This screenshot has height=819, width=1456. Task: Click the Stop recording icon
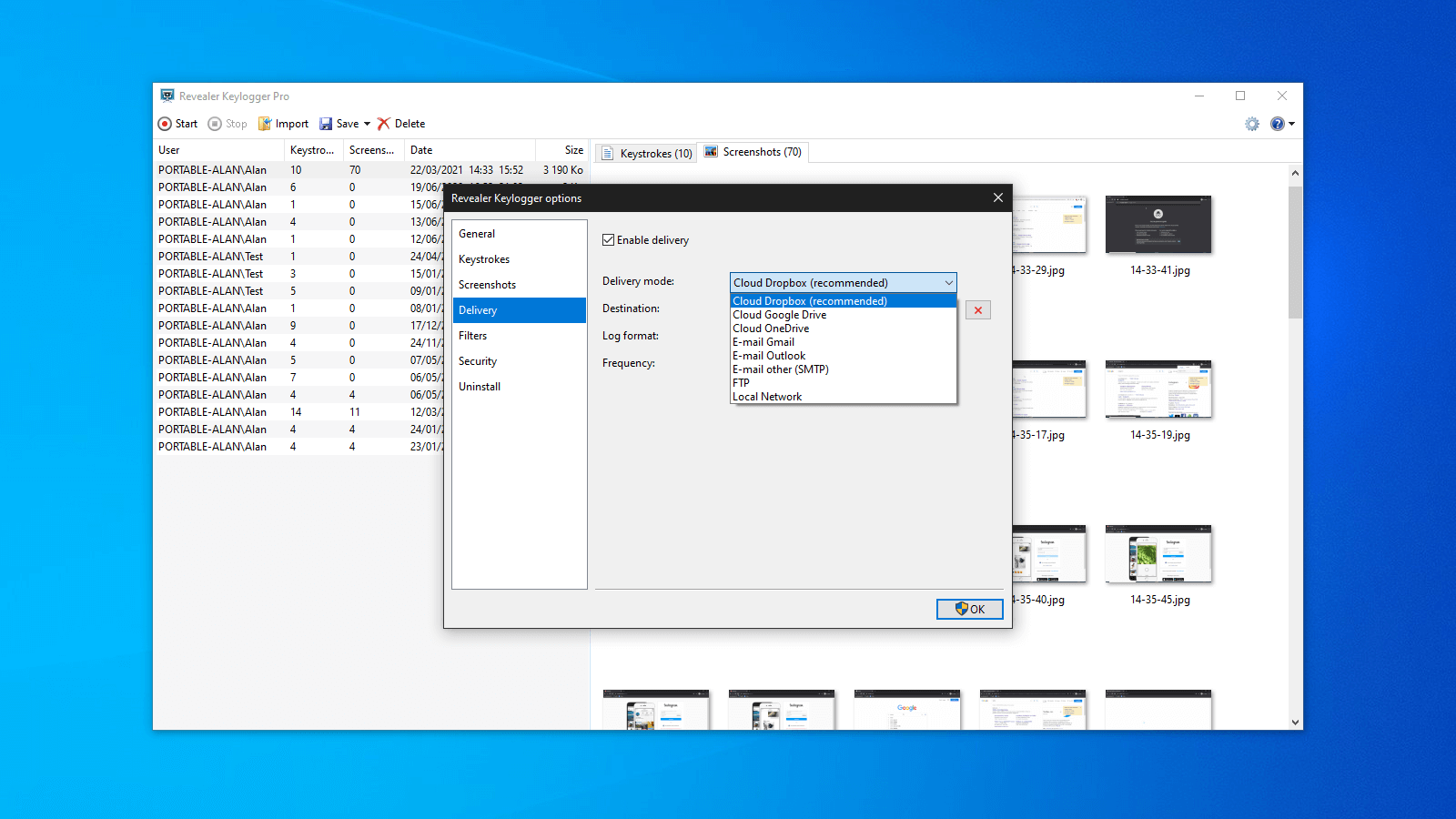(215, 124)
